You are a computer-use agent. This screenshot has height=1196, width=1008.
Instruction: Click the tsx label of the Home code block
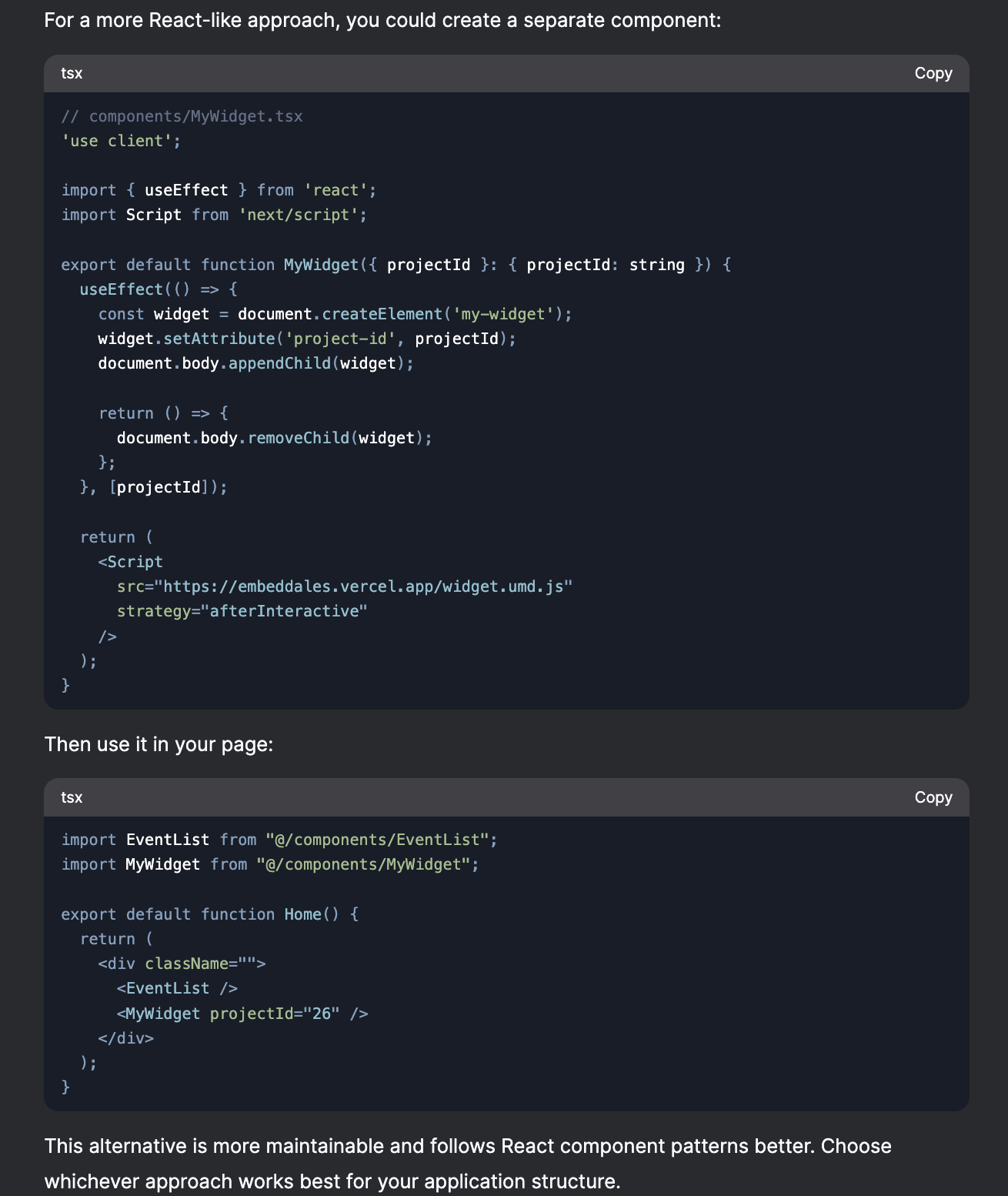tap(72, 797)
